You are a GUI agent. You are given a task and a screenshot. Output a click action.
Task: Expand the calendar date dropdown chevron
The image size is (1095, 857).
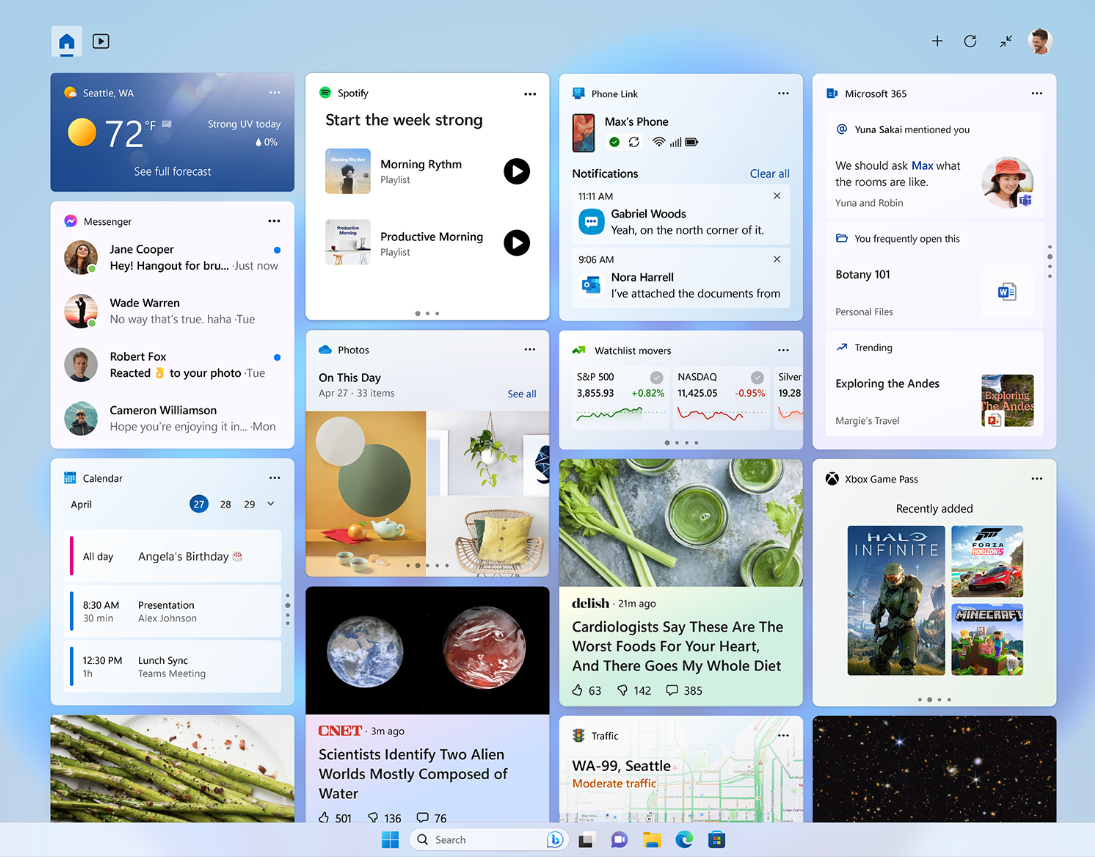click(271, 504)
